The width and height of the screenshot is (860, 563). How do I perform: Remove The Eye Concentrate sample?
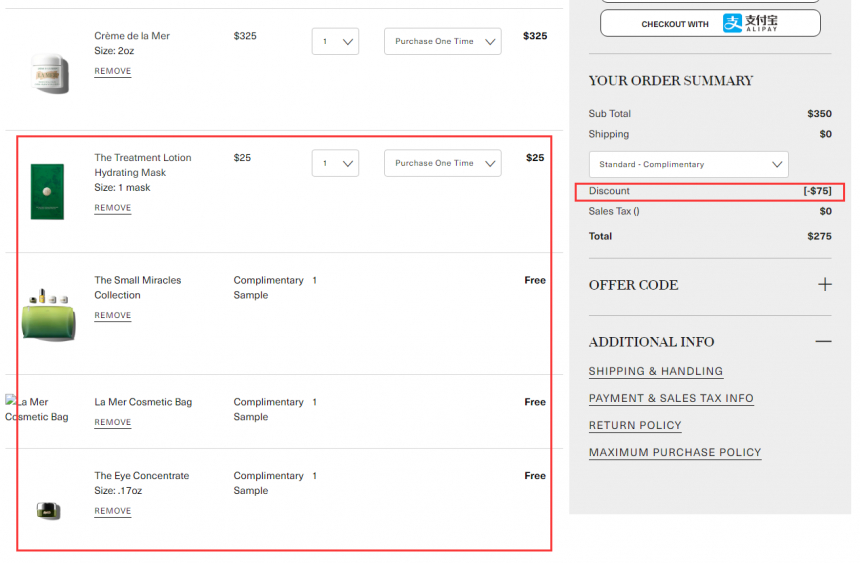tap(112, 511)
